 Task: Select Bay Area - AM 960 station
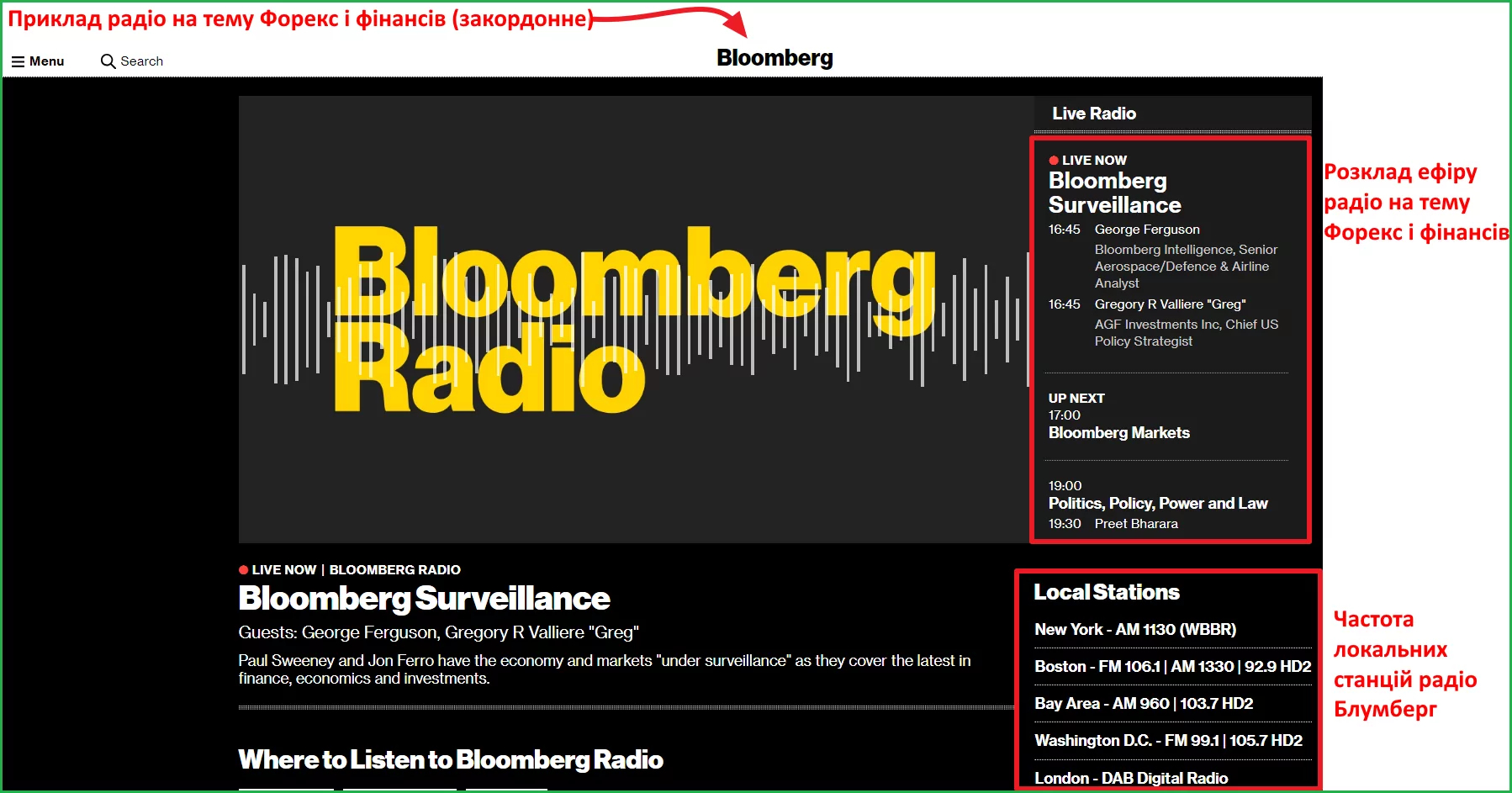[1144, 704]
